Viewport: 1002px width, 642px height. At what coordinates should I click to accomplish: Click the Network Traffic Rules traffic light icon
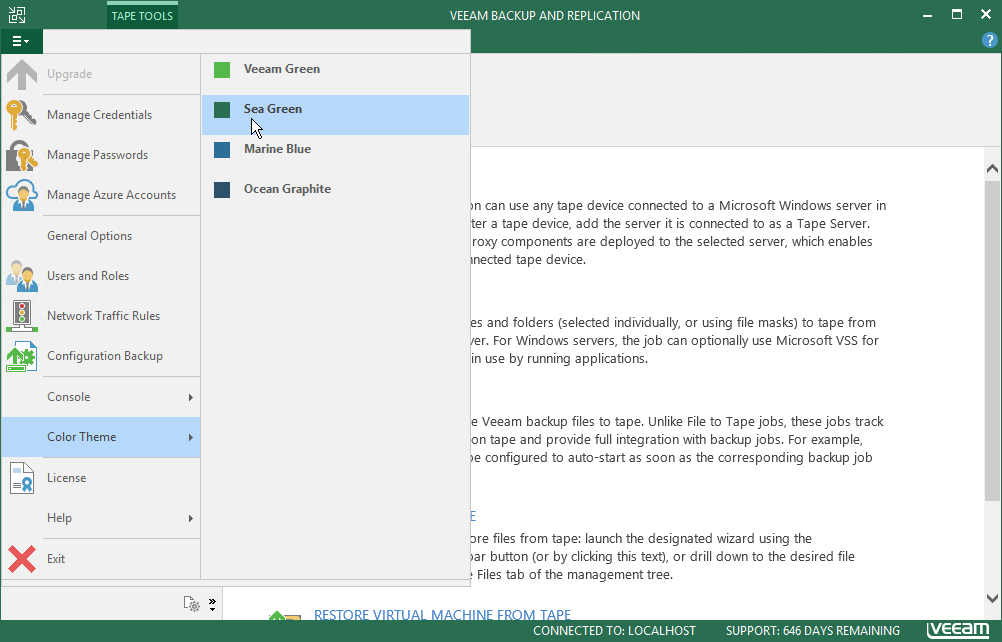(x=21, y=316)
